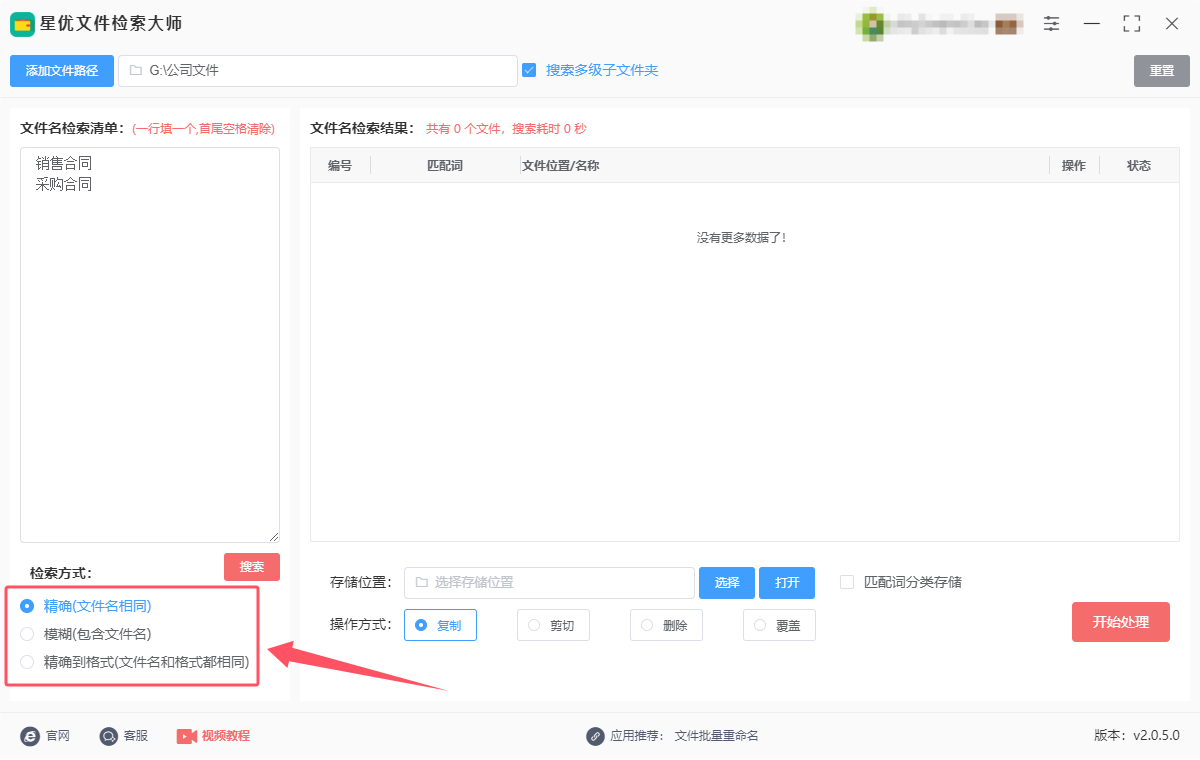1200x760 pixels.
Task: Open the 客服 link
Action: pos(136,736)
